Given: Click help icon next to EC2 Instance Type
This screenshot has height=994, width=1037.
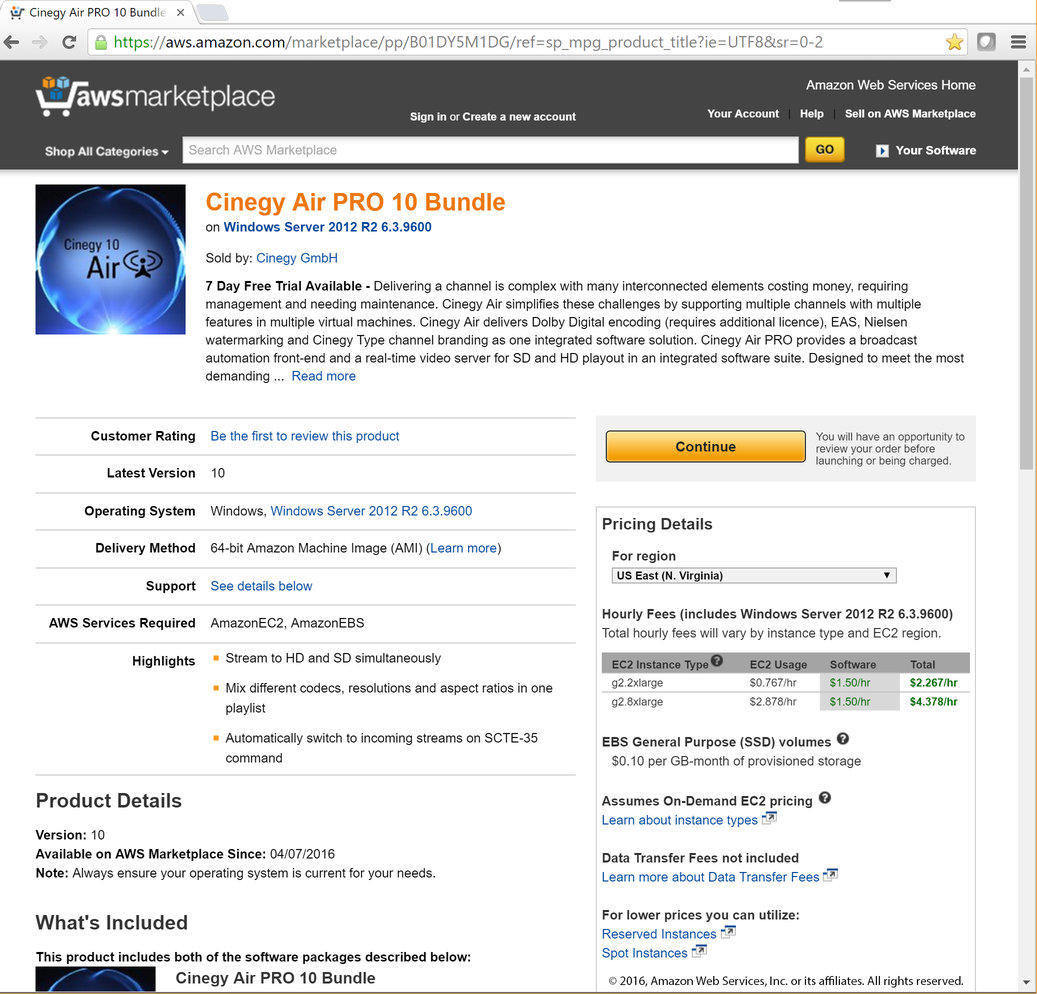Looking at the screenshot, I should pos(717,661).
